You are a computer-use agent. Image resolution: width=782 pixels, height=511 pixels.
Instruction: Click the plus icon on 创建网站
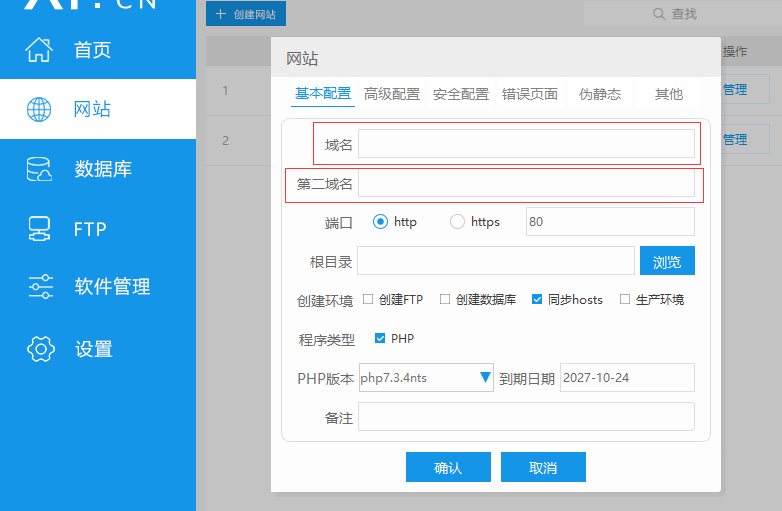220,14
